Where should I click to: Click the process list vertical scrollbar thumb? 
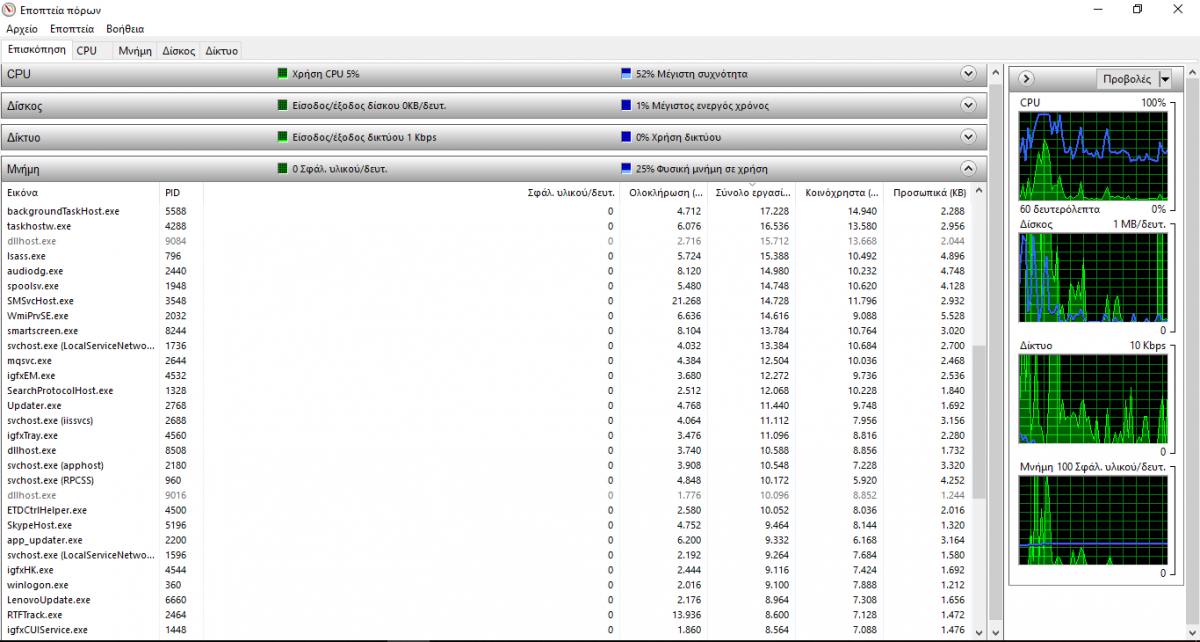(x=979, y=422)
